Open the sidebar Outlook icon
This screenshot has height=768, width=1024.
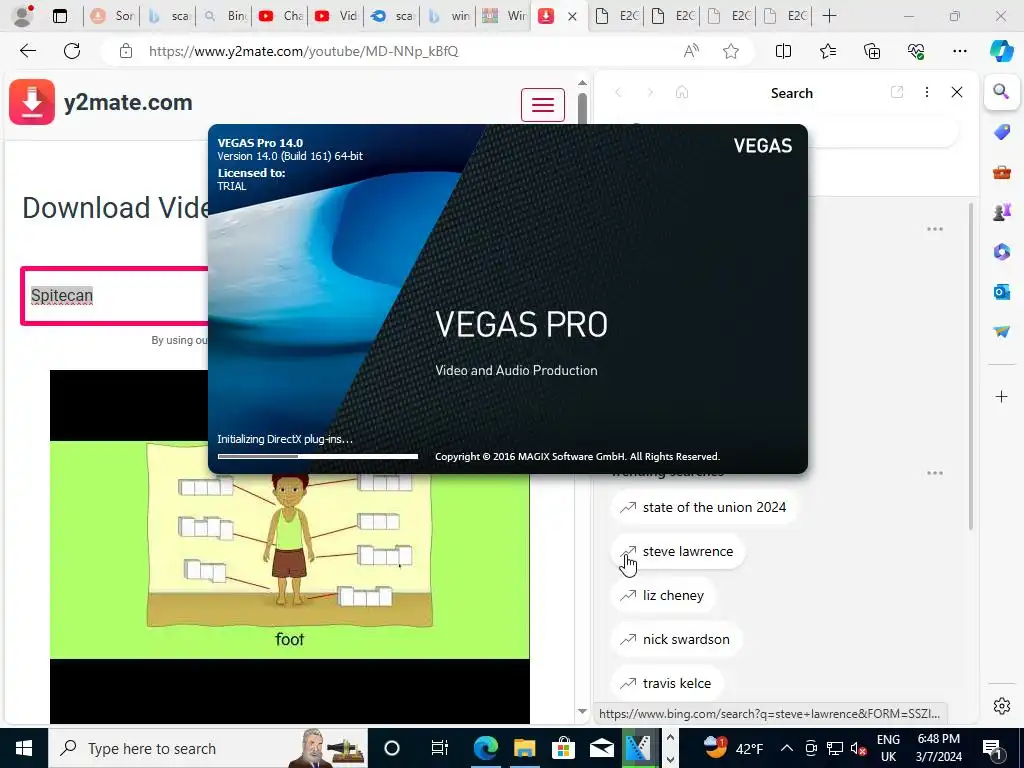(x=1001, y=292)
